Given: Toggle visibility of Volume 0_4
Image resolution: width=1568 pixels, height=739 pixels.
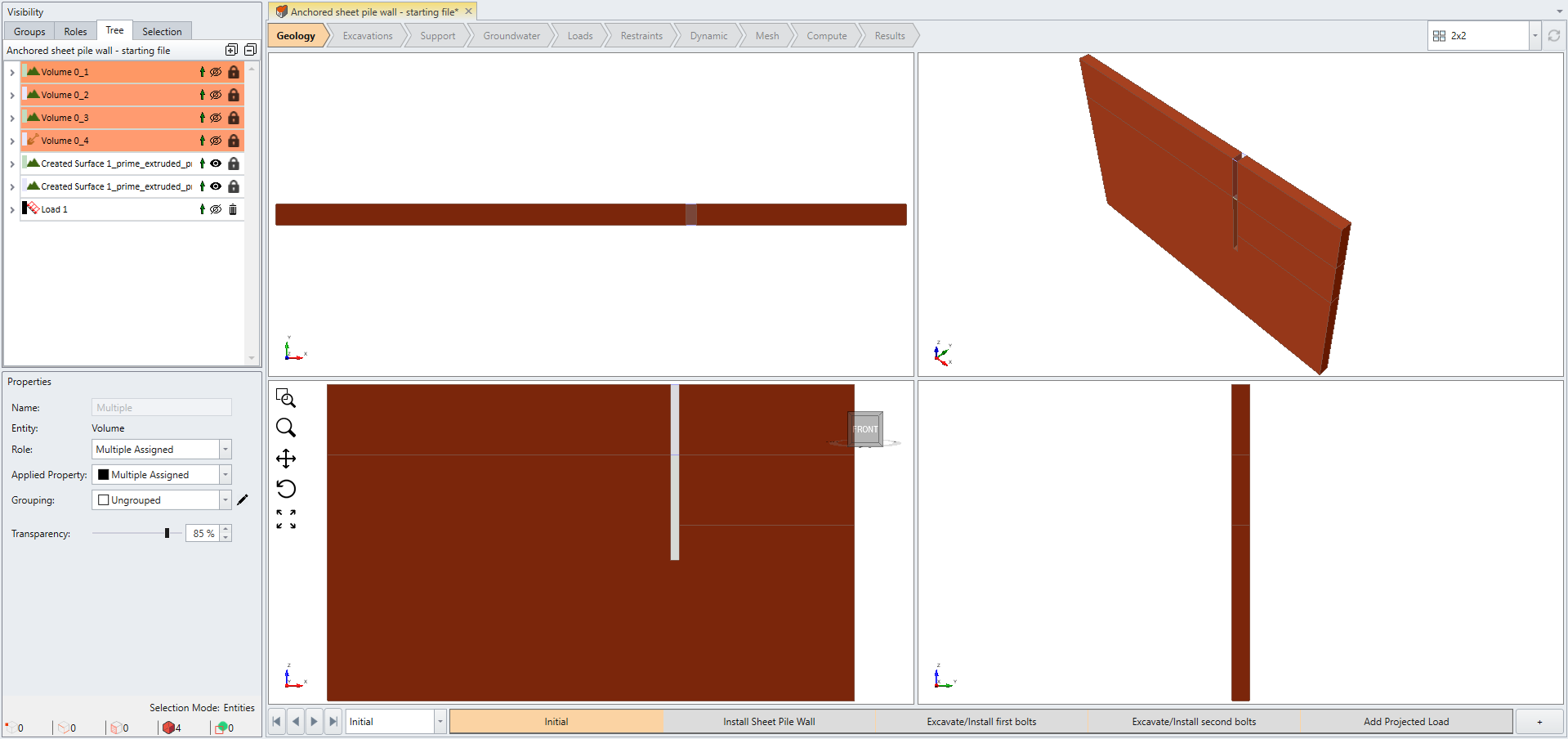Looking at the screenshot, I should pos(216,141).
